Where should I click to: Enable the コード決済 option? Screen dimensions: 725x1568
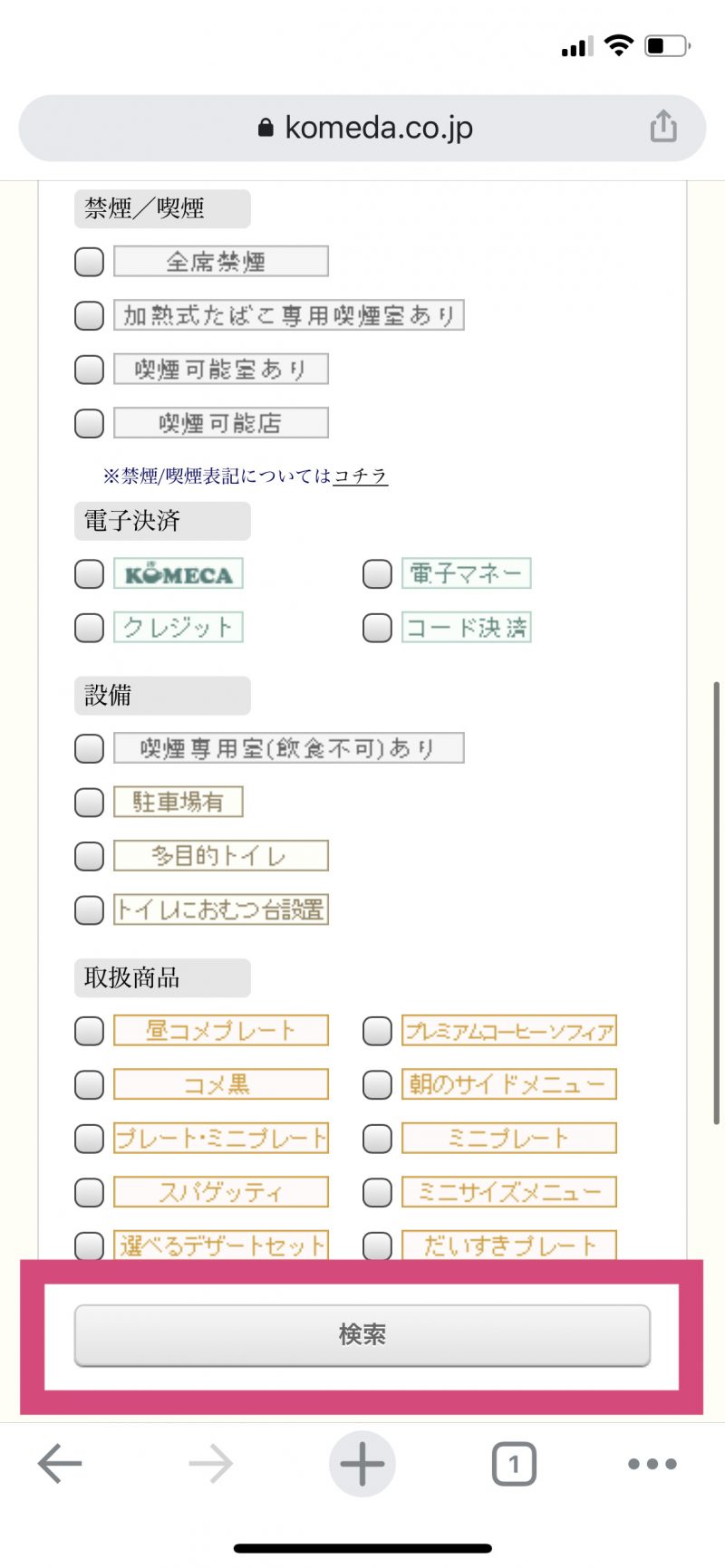[376, 627]
